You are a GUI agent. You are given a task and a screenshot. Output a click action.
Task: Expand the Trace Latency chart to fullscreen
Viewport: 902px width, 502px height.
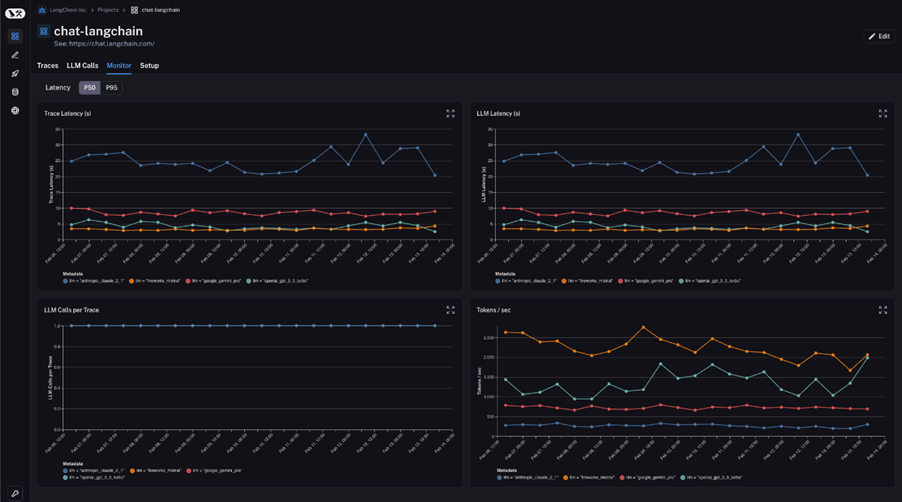tap(450, 114)
